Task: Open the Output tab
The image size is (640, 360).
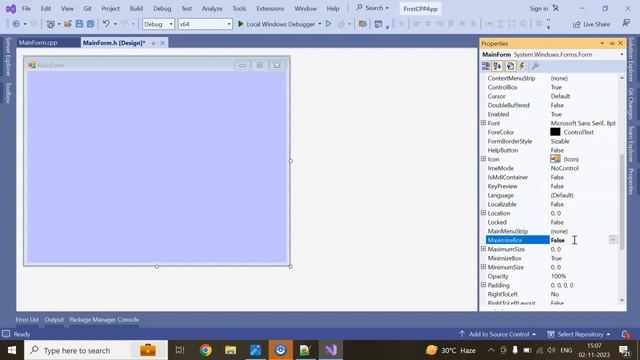Action: point(54,320)
